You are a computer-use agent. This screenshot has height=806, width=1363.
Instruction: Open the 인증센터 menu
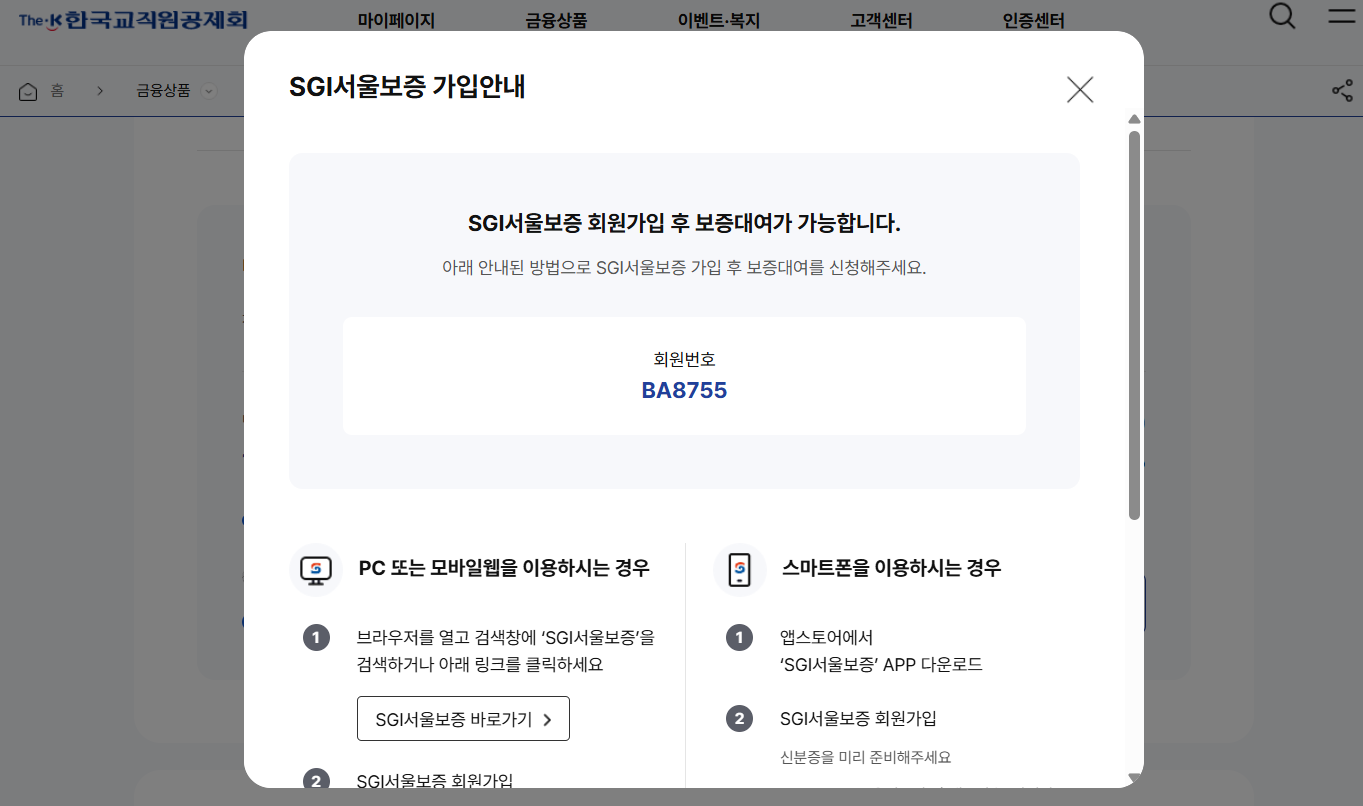coord(1033,21)
